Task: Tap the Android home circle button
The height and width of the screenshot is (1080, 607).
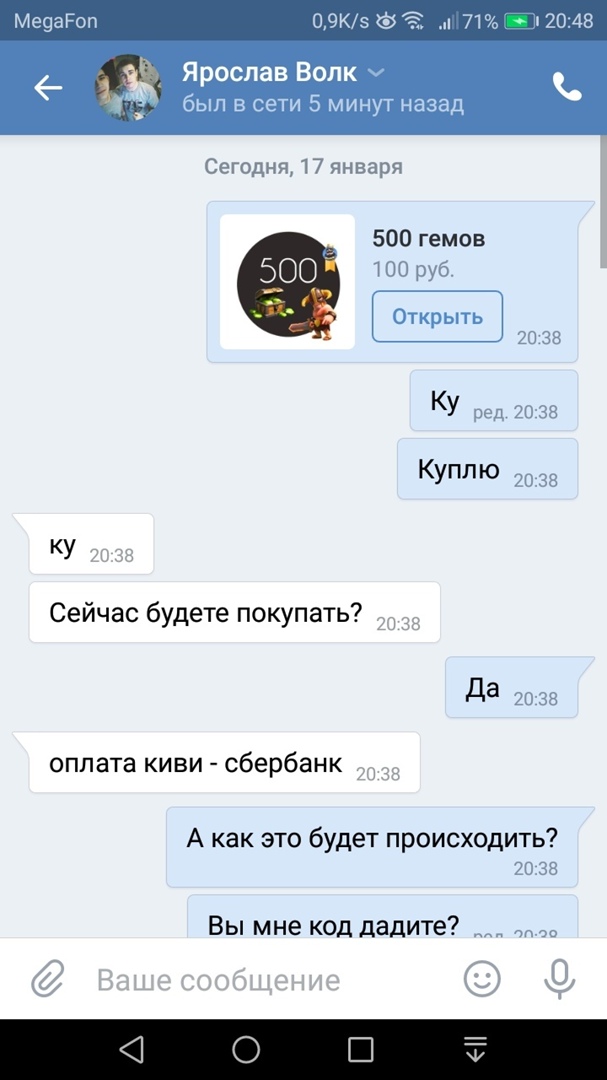Action: click(246, 1050)
